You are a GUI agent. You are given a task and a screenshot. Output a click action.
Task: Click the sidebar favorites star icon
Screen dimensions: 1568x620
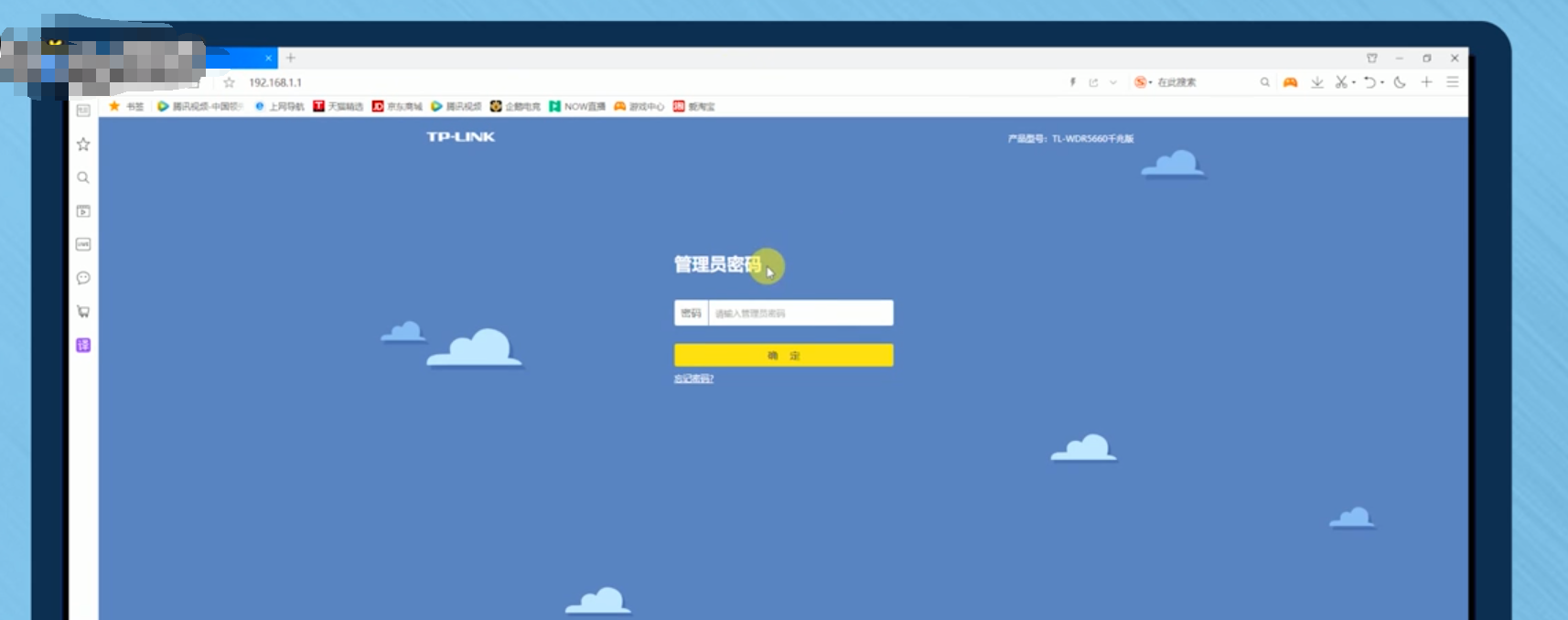tap(83, 144)
